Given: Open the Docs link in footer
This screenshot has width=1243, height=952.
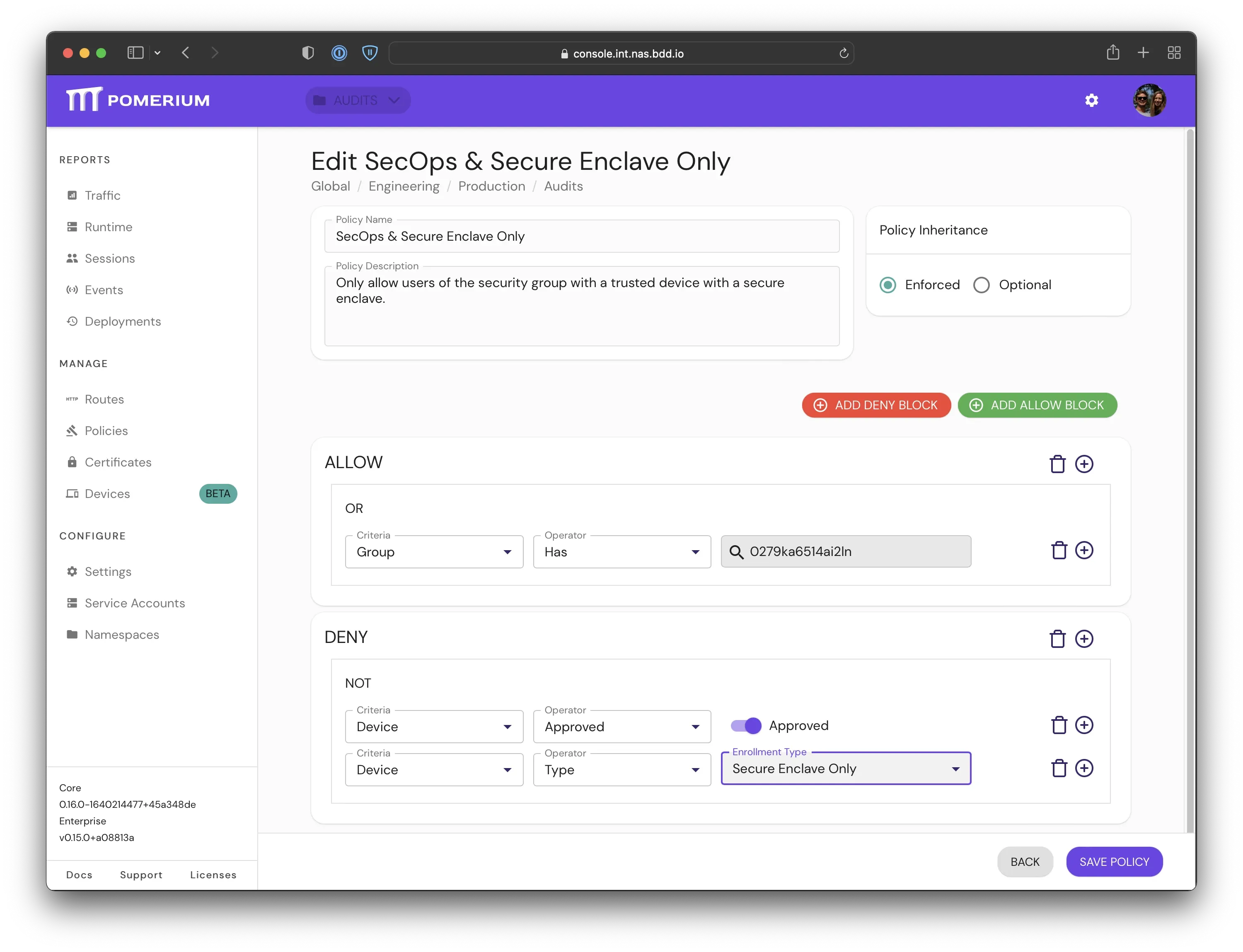Looking at the screenshot, I should point(79,875).
